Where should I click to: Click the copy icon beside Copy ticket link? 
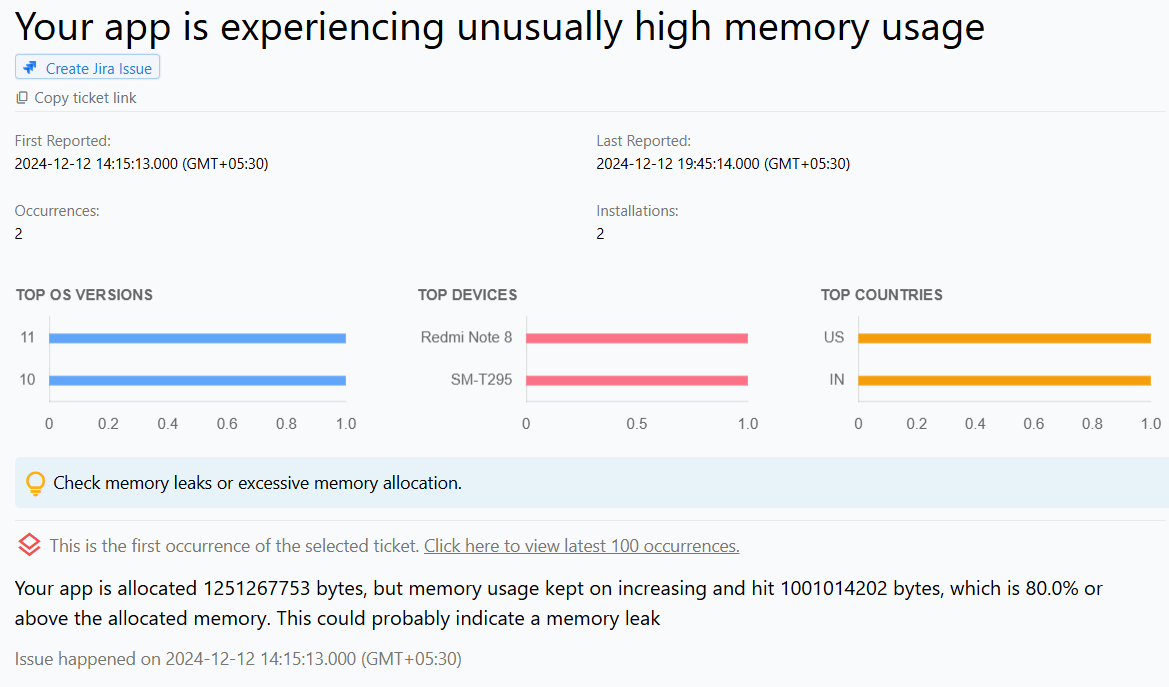click(21, 97)
